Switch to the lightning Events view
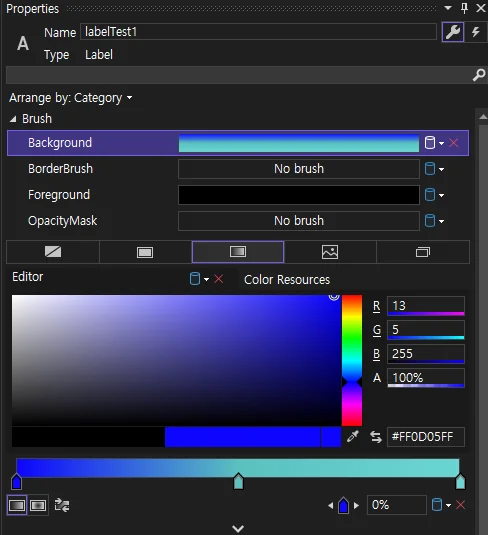The height and width of the screenshot is (535, 488). [476, 32]
